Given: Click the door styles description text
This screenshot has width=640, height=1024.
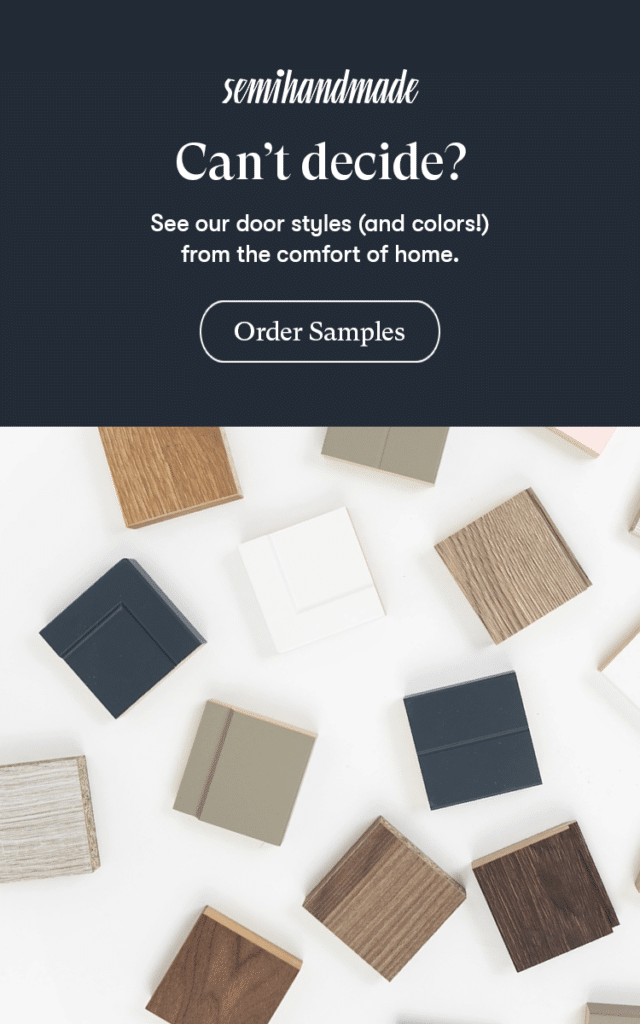Looking at the screenshot, I should click(x=320, y=238).
